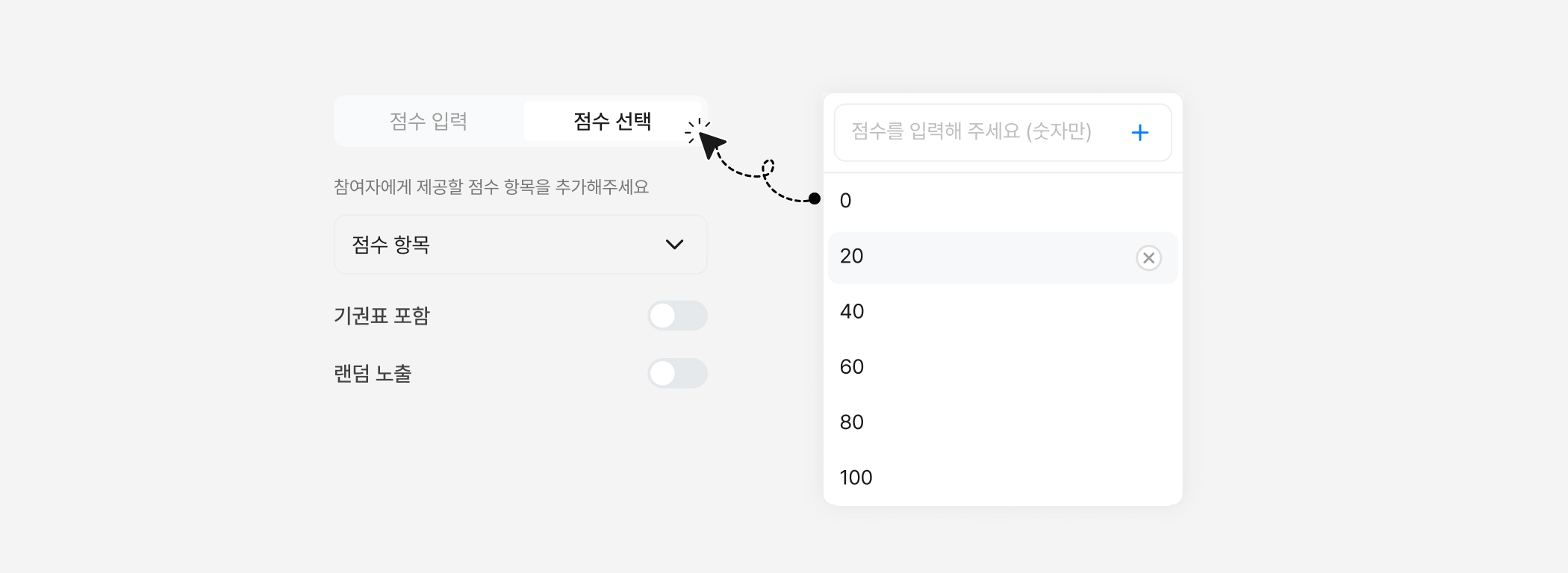Image resolution: width=1568 pixels, height=573 pixels.
Task: Select the 60 score option
Action: click(x=1001, y=367)
